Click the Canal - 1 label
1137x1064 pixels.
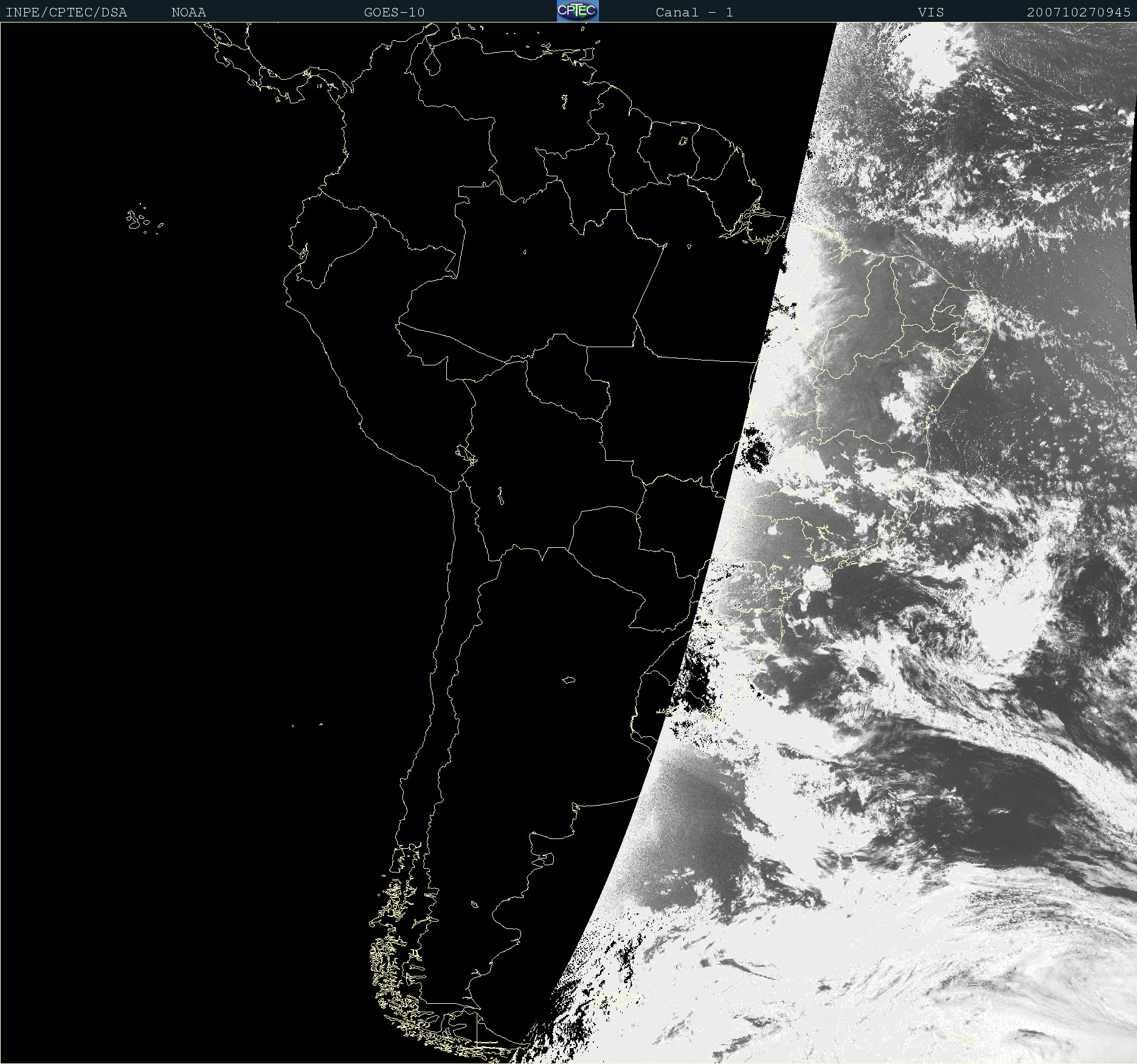[694, 13]
